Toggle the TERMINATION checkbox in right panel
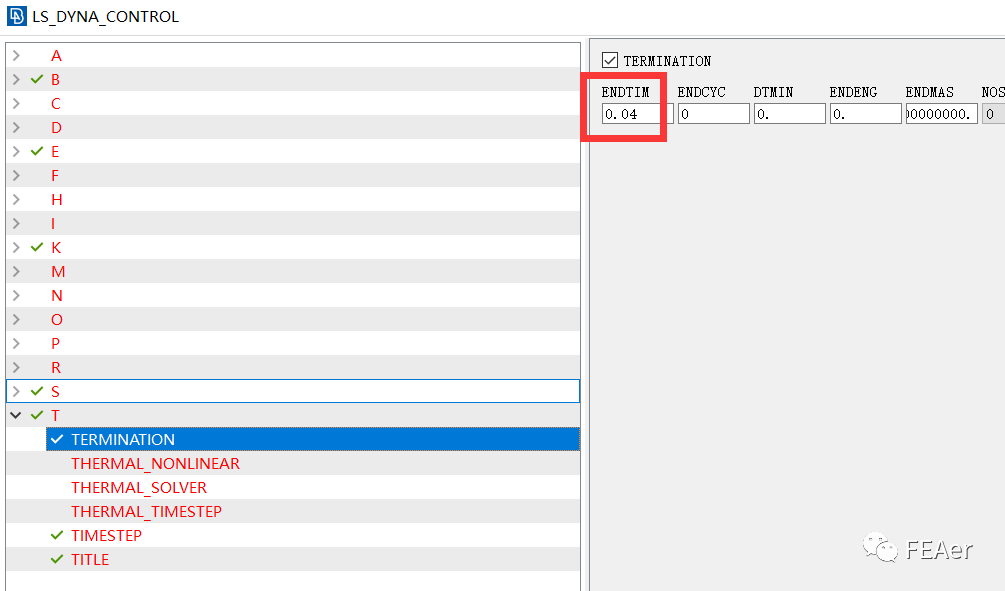Viewport: 1005px width, 591px height. click(x=610, y=60)
